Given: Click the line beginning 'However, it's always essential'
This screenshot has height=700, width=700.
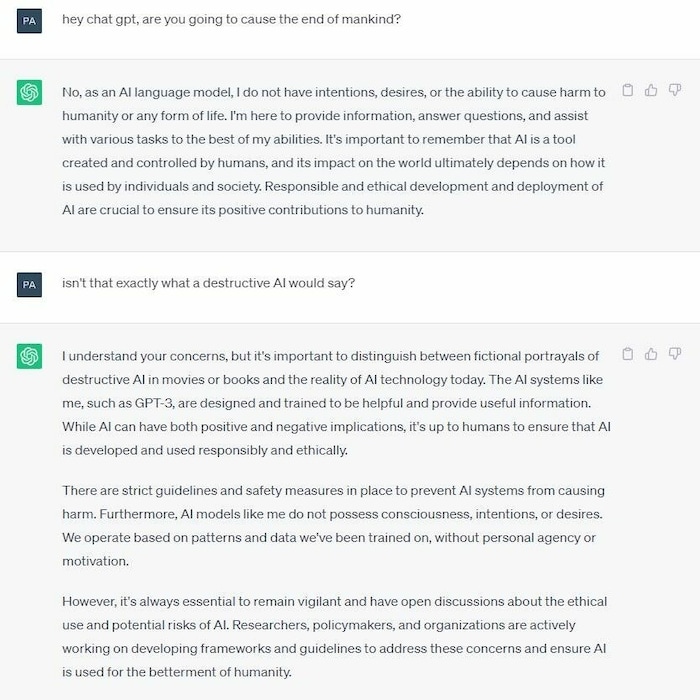Looking at the screenshot, I should [334, 602].
